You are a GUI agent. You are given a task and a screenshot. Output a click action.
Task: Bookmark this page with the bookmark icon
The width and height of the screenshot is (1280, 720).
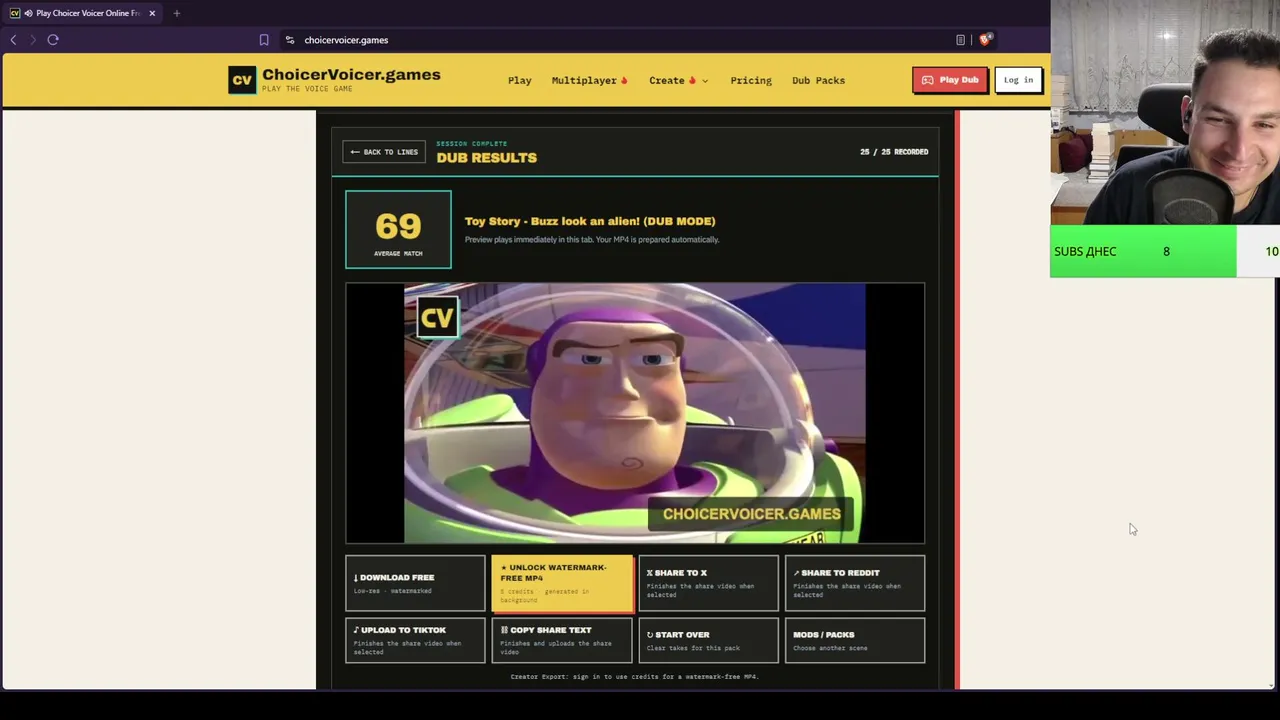point(264,40)
